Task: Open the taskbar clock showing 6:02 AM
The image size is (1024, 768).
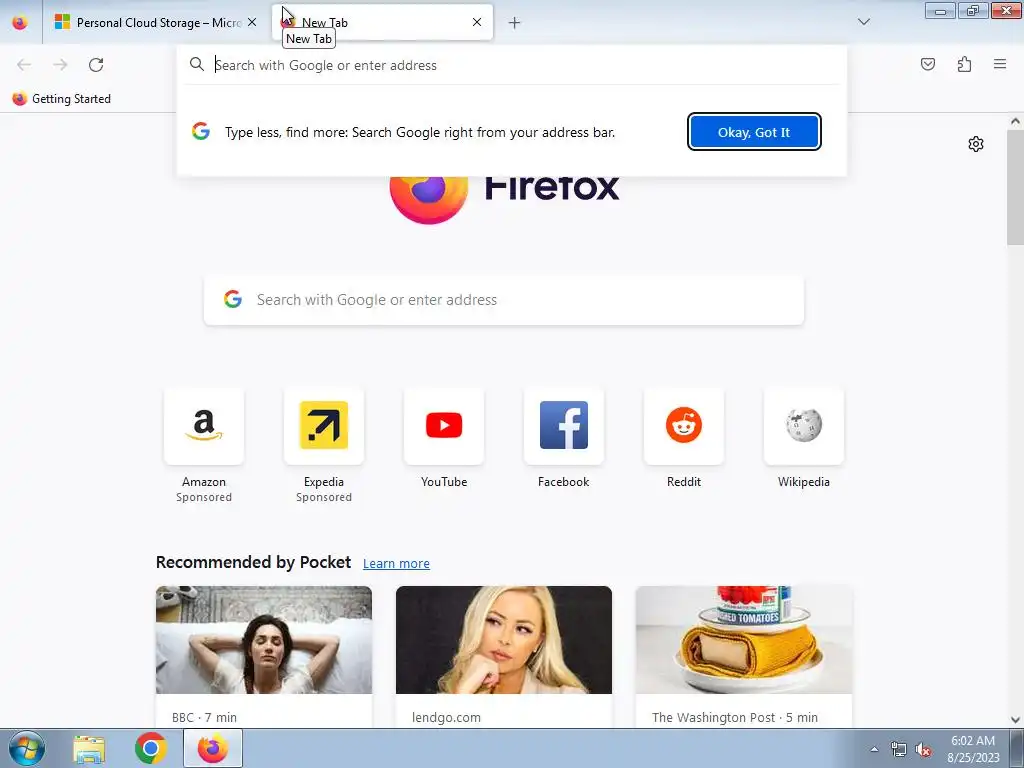Action: (x=973, y=749)
